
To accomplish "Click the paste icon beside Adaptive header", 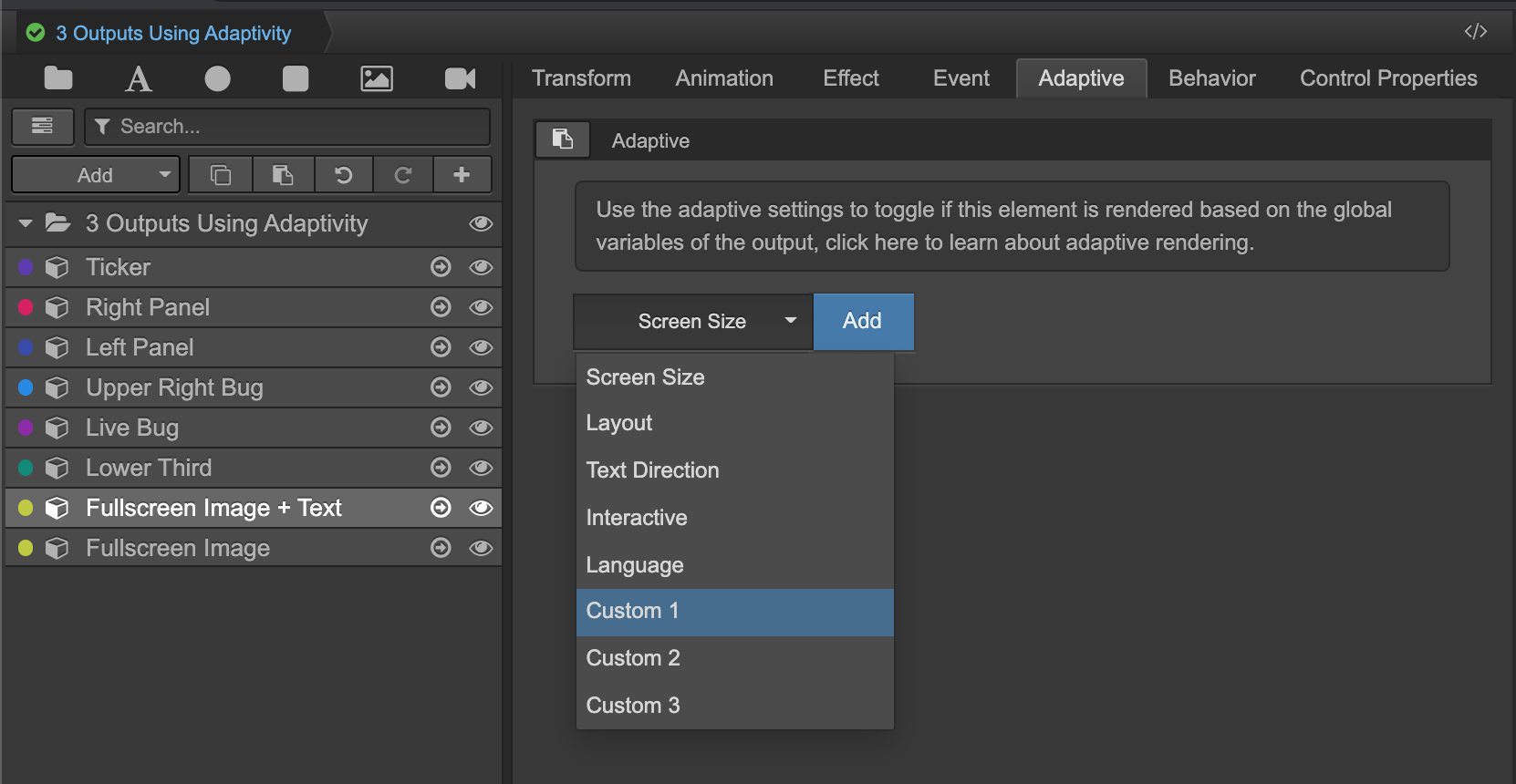I will [x=563, y=139].
